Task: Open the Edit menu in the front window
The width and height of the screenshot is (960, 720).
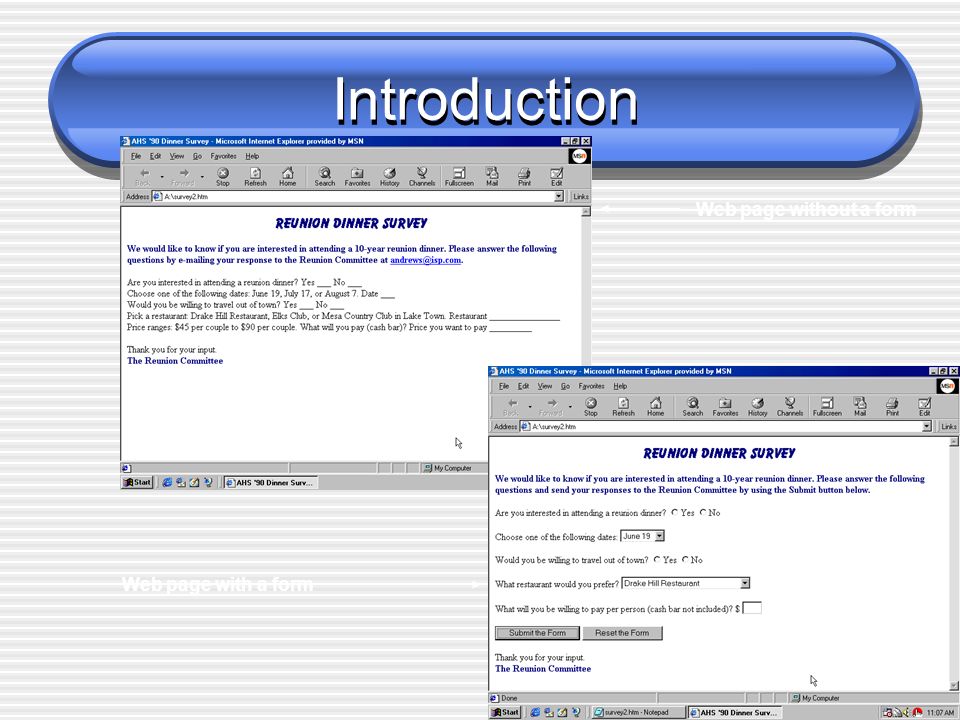Action: 523,386
